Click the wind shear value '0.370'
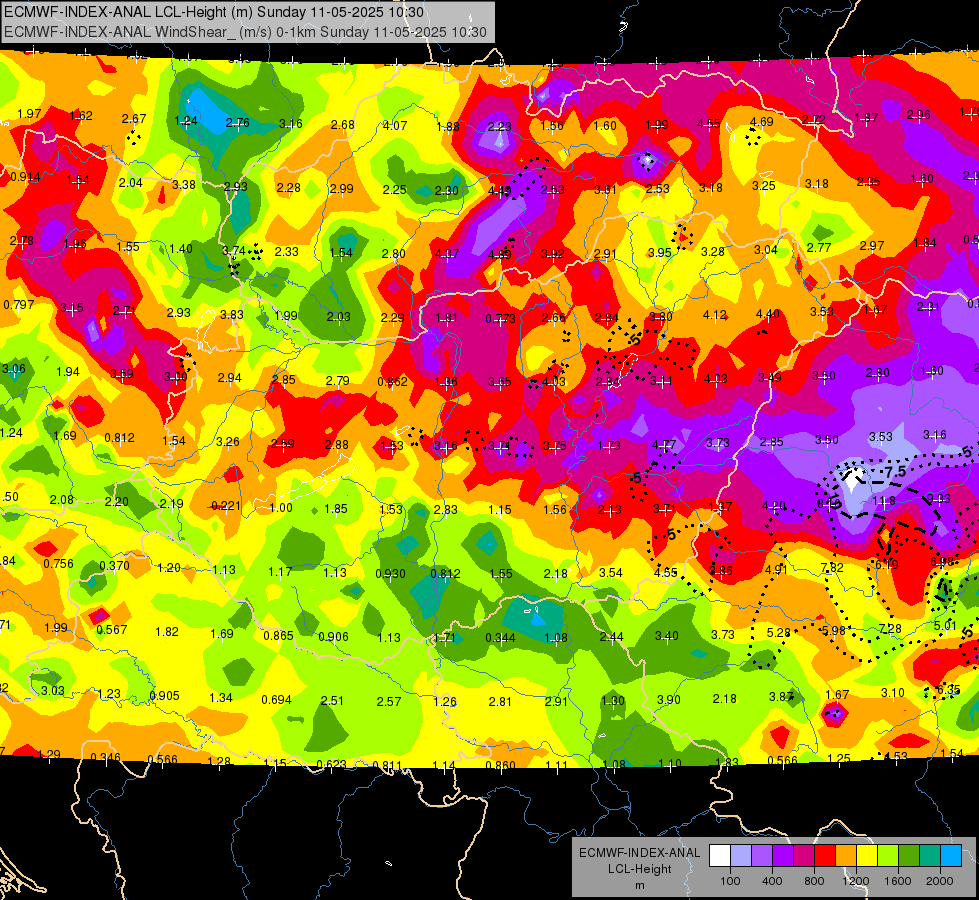Viewport: 979px width, 900px height. pos(114,565)
